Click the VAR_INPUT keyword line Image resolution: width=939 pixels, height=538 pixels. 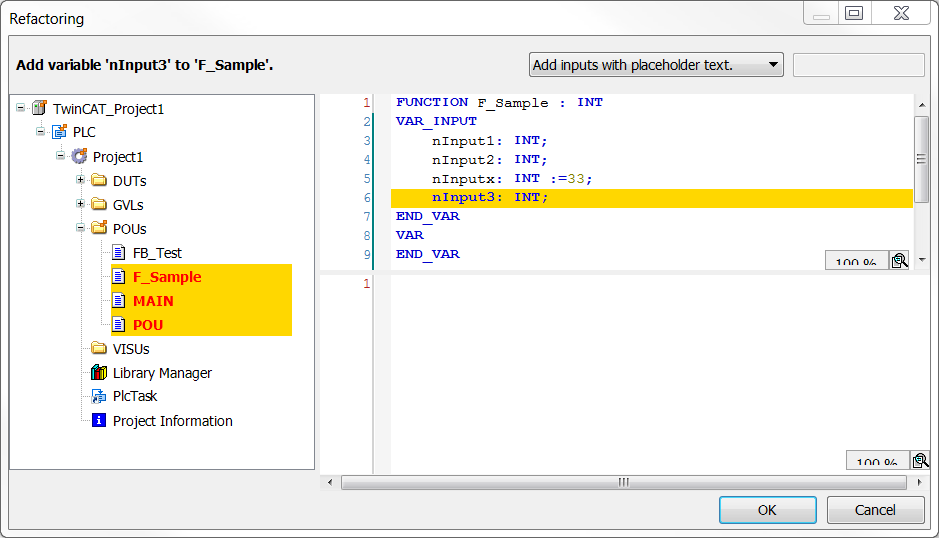pos(437,121)
